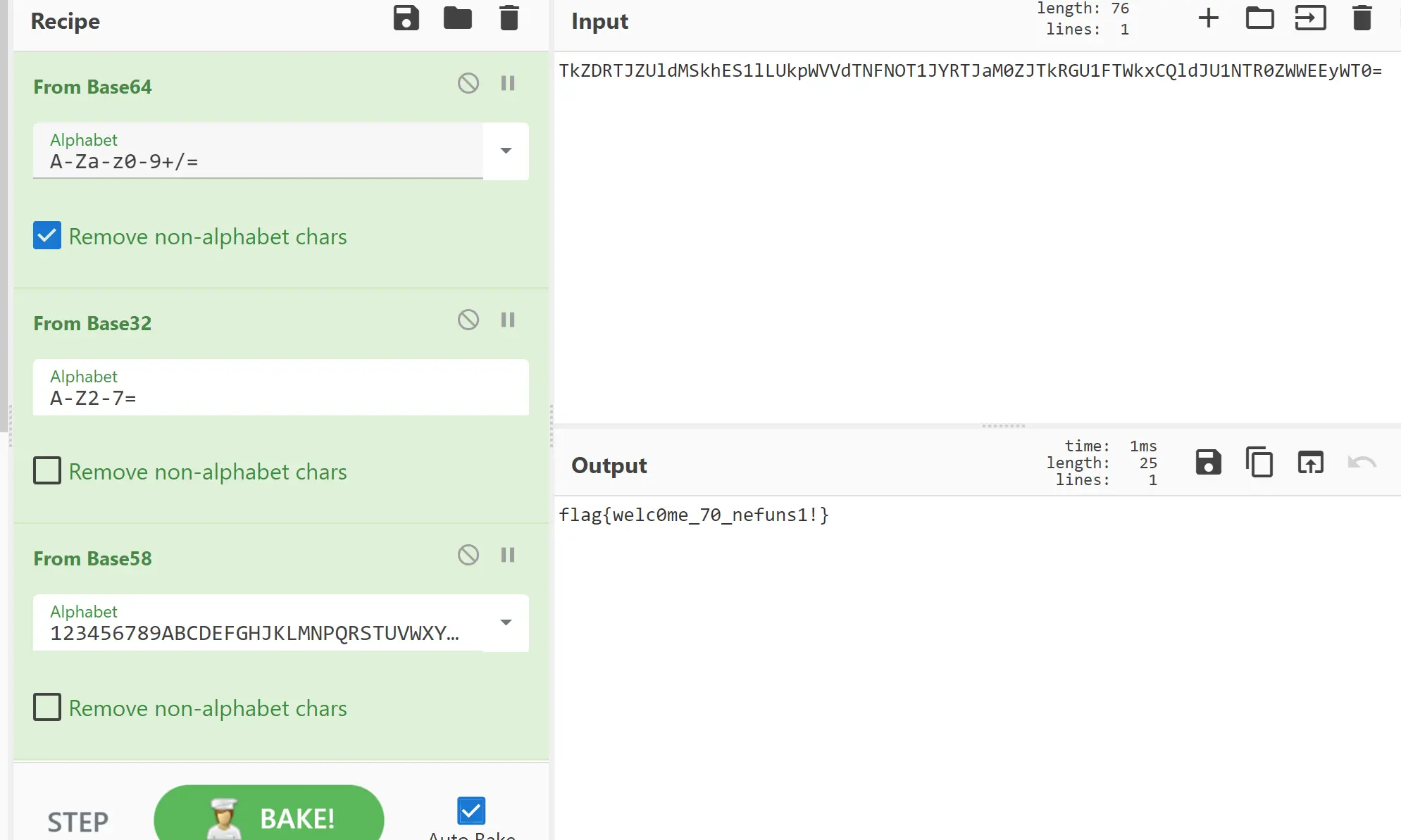This screenshot has width=1401, height=840.
Task: Enable Base32 Remove non-alphabet chars
Action: [47, 471]
